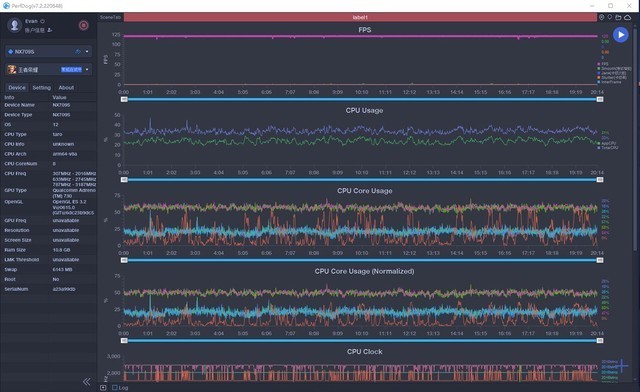Screen dimensions: 640x392
Task: Toggle the Jank series in FPS legend
Action: pyautogui.click(x=612, y=73)
